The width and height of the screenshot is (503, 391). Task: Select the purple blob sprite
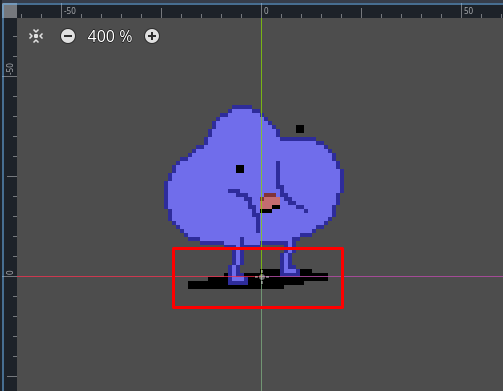[254, 197]
